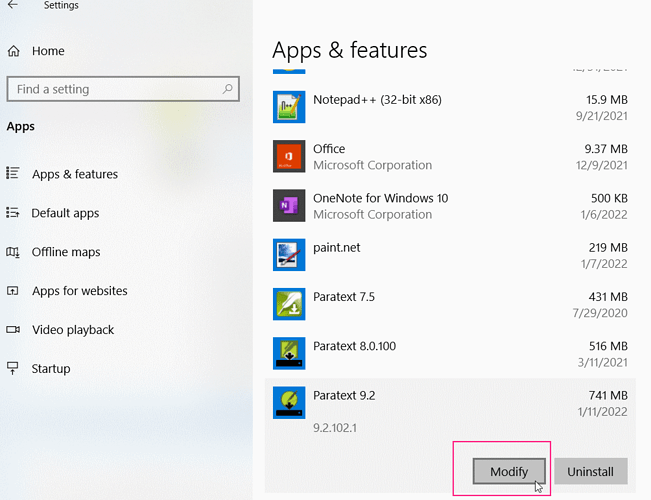The image size is (651, 500).
Task: Select the Office app name
Action: pyautogui.click(x=329, y=149)
